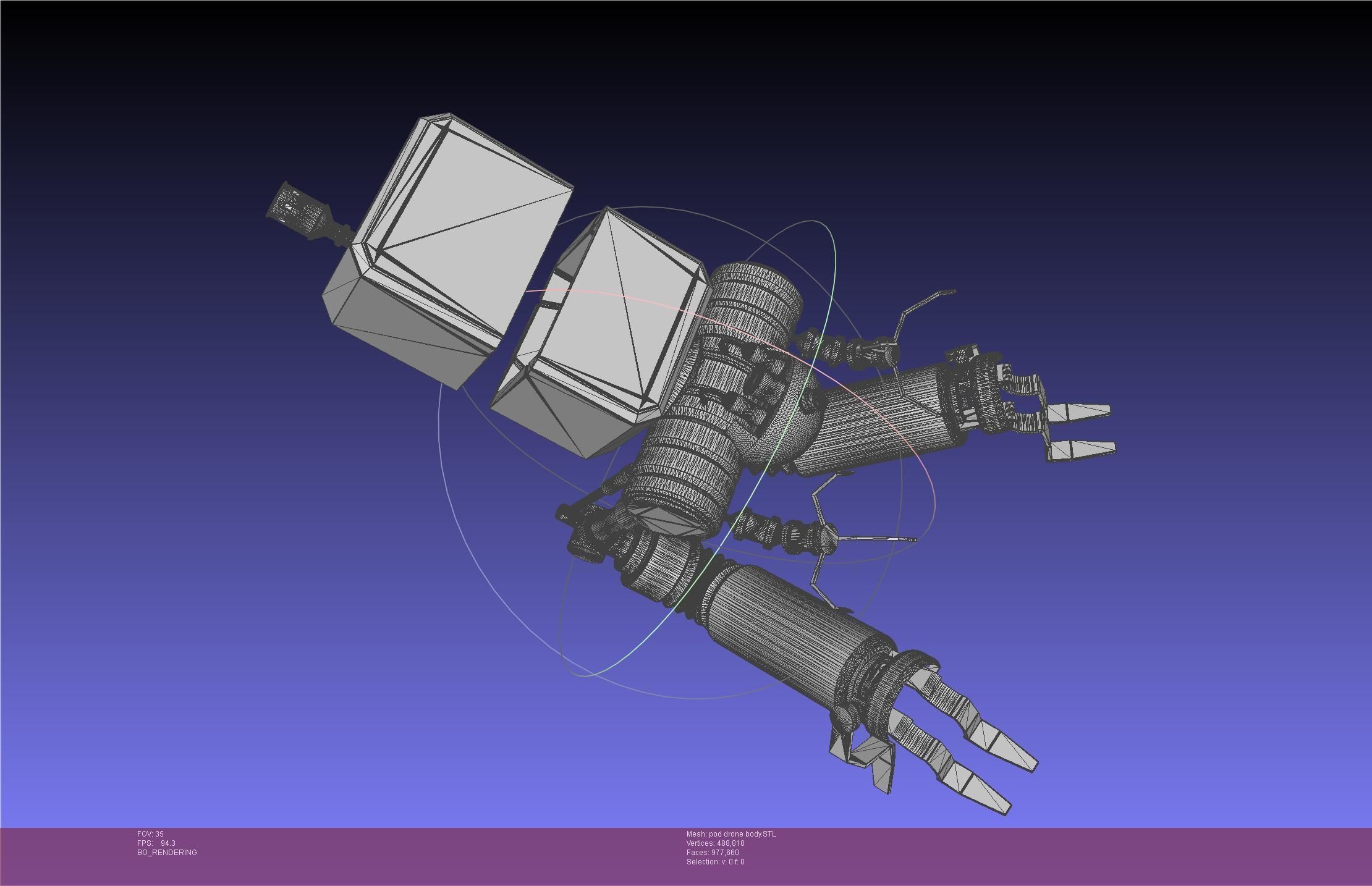Click the Faces: 977,660 count
This screenshot has width=1372, height=886.
(712, 853)
